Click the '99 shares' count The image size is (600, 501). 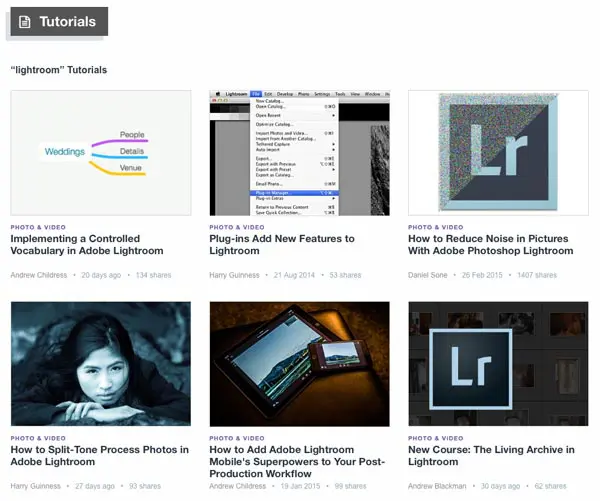pyautogui.click(x=351, y=486)
